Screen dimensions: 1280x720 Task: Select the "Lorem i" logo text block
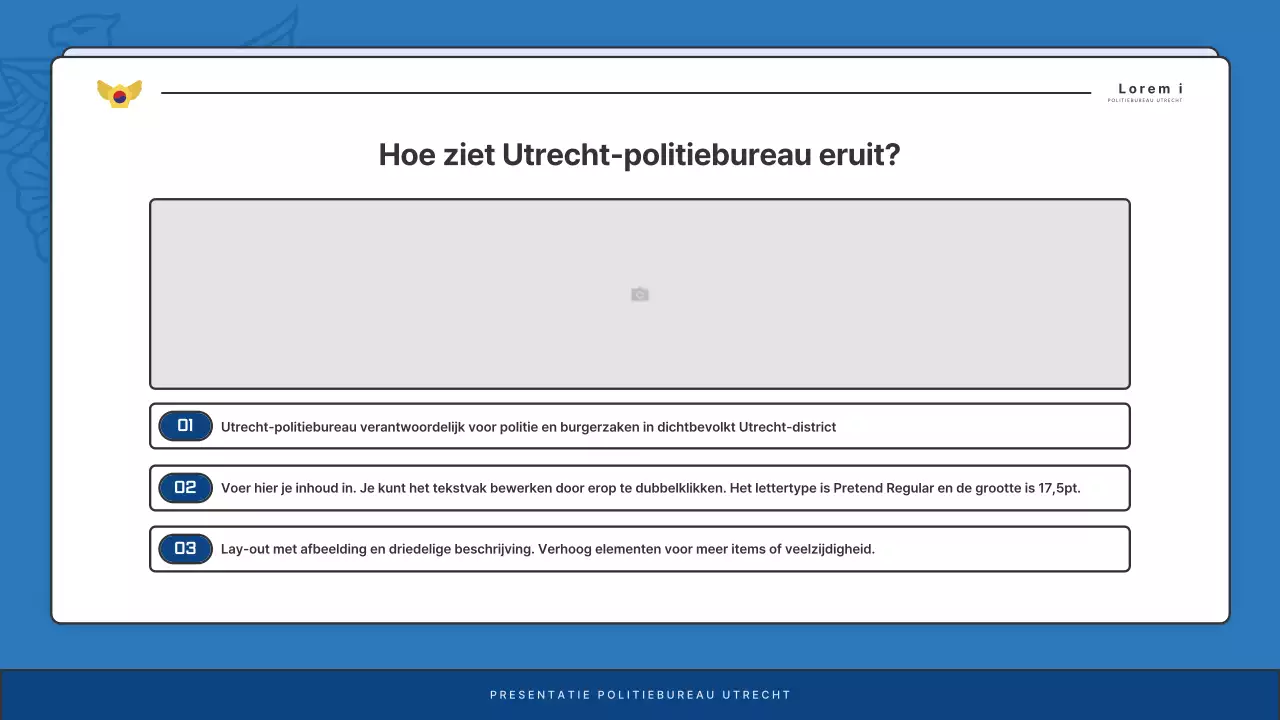point(1148,88)
